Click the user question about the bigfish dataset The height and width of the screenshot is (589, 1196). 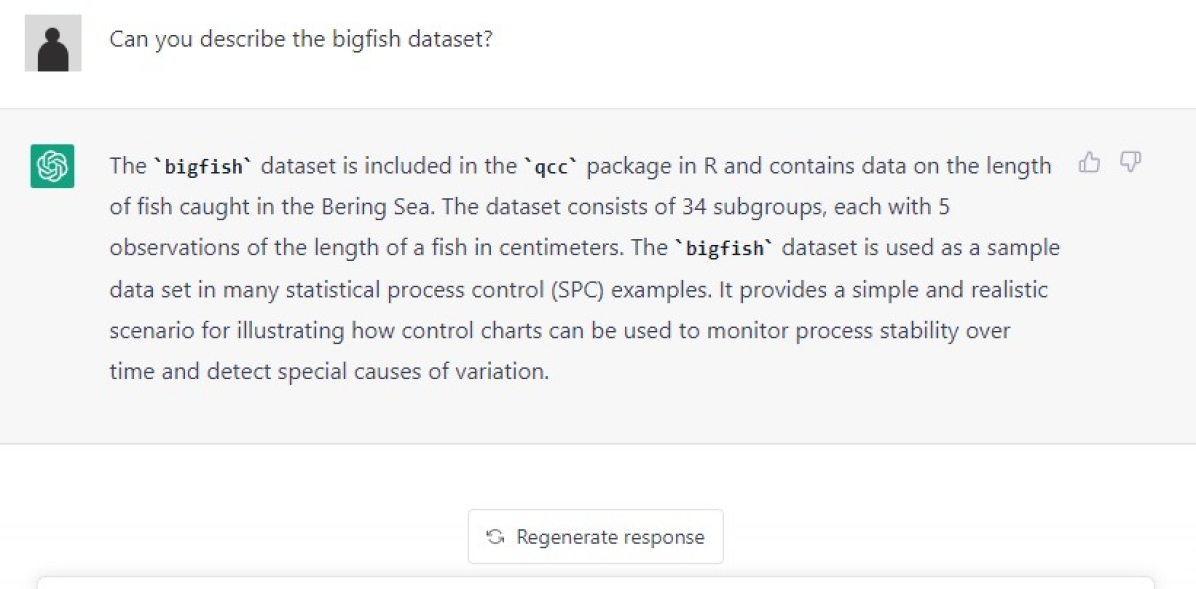(x=301, y=41)
